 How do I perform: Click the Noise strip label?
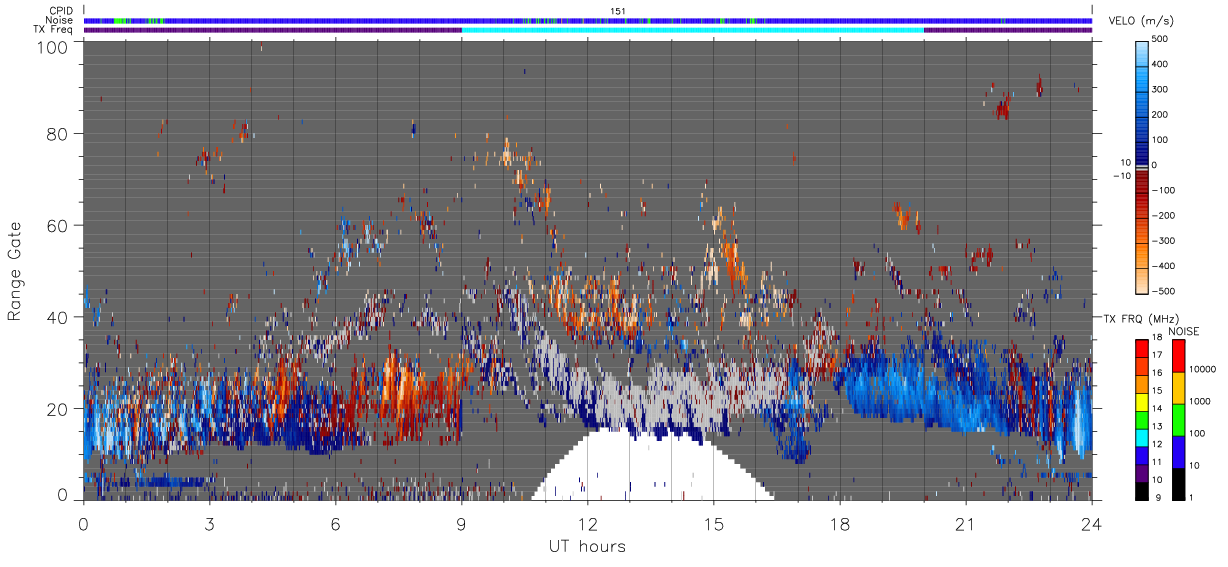pyautogui.click(x=60, y=20)
